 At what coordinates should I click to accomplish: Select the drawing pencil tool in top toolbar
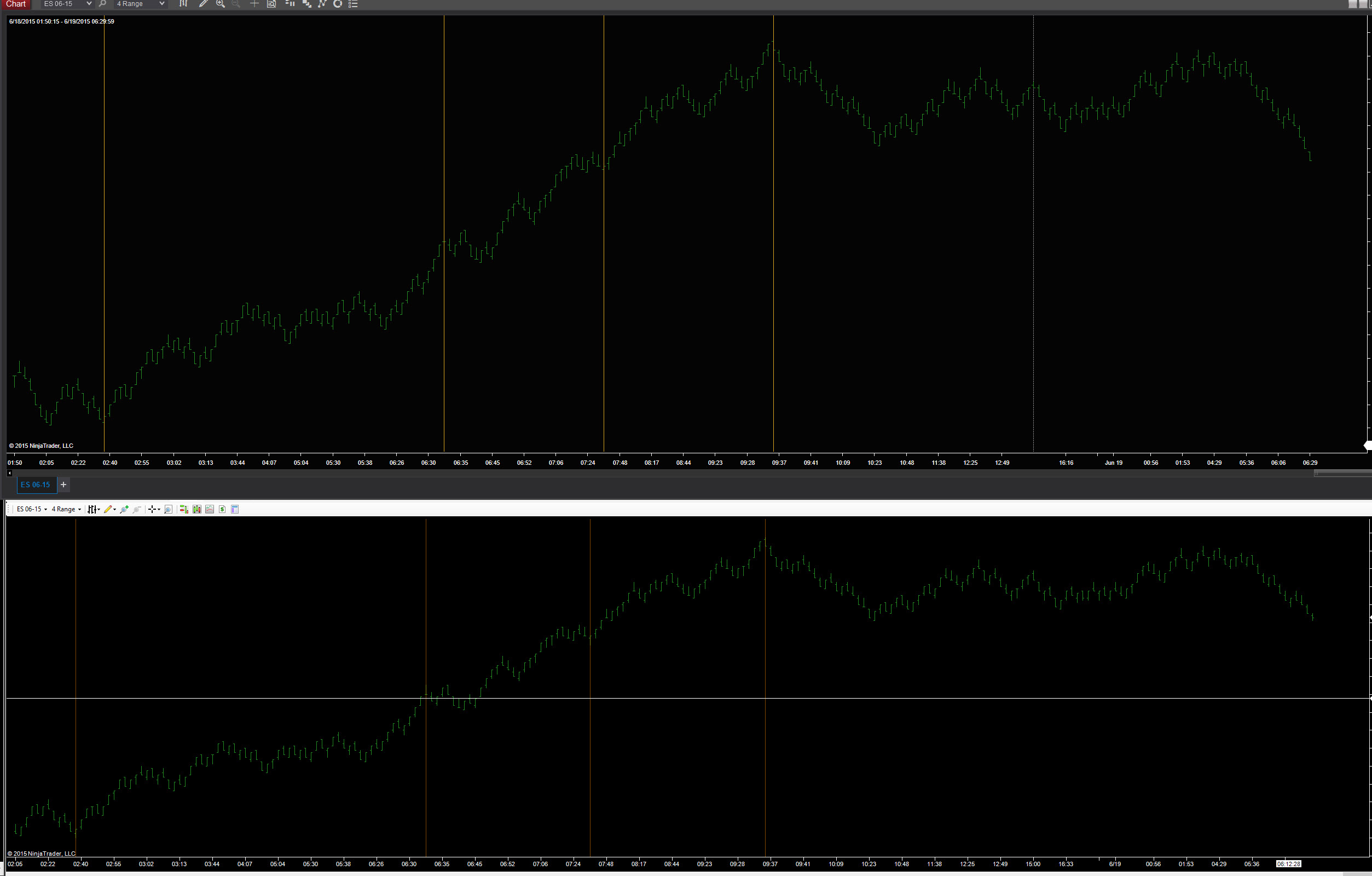(202, 4)
